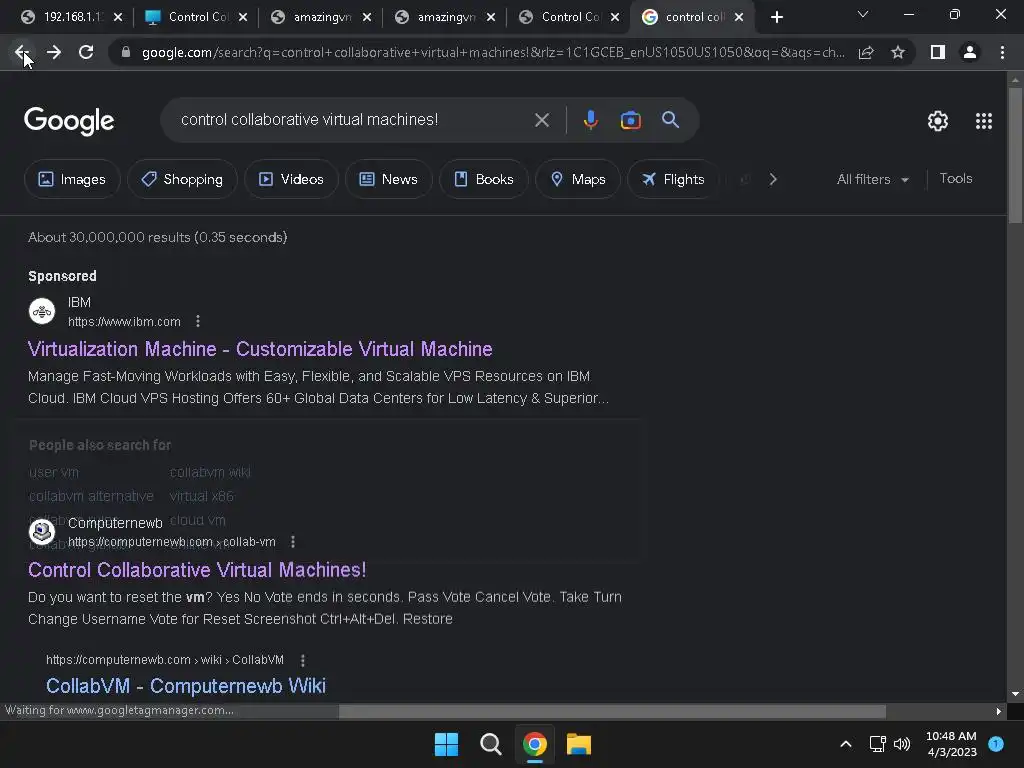The image size is (1024, 768).
Task: Filter results by News
Action: [389, 179]
